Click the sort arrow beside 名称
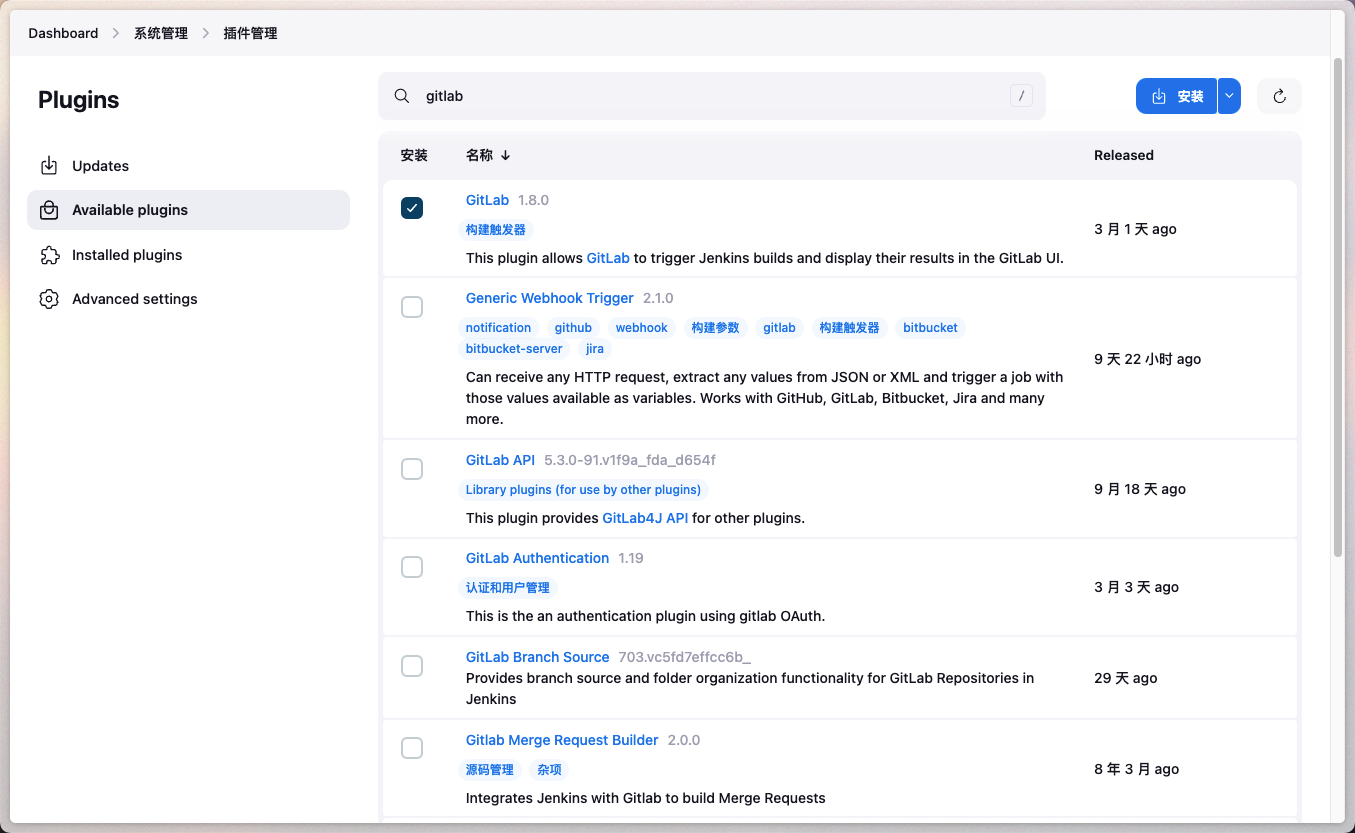This screenshot has height=833, width=1355. click(x=505, y=155)
